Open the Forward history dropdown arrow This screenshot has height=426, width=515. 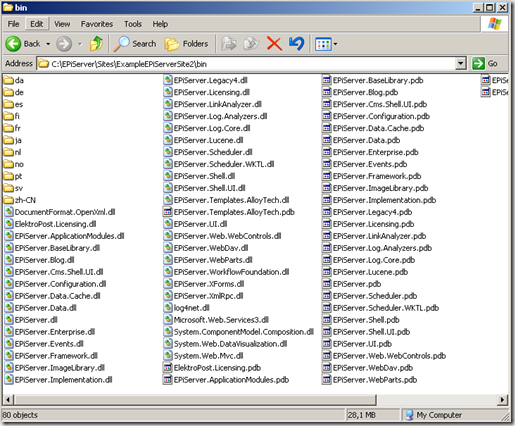80,44
